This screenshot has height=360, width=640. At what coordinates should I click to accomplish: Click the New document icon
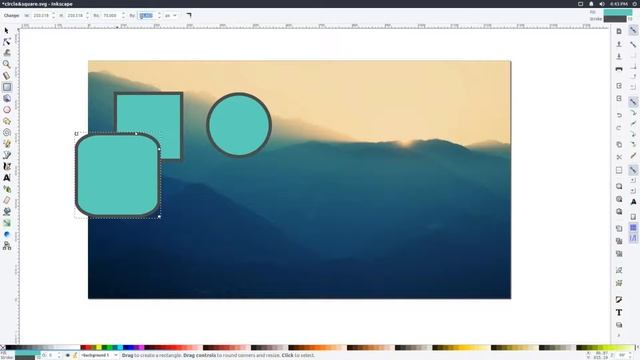(619, 31)
